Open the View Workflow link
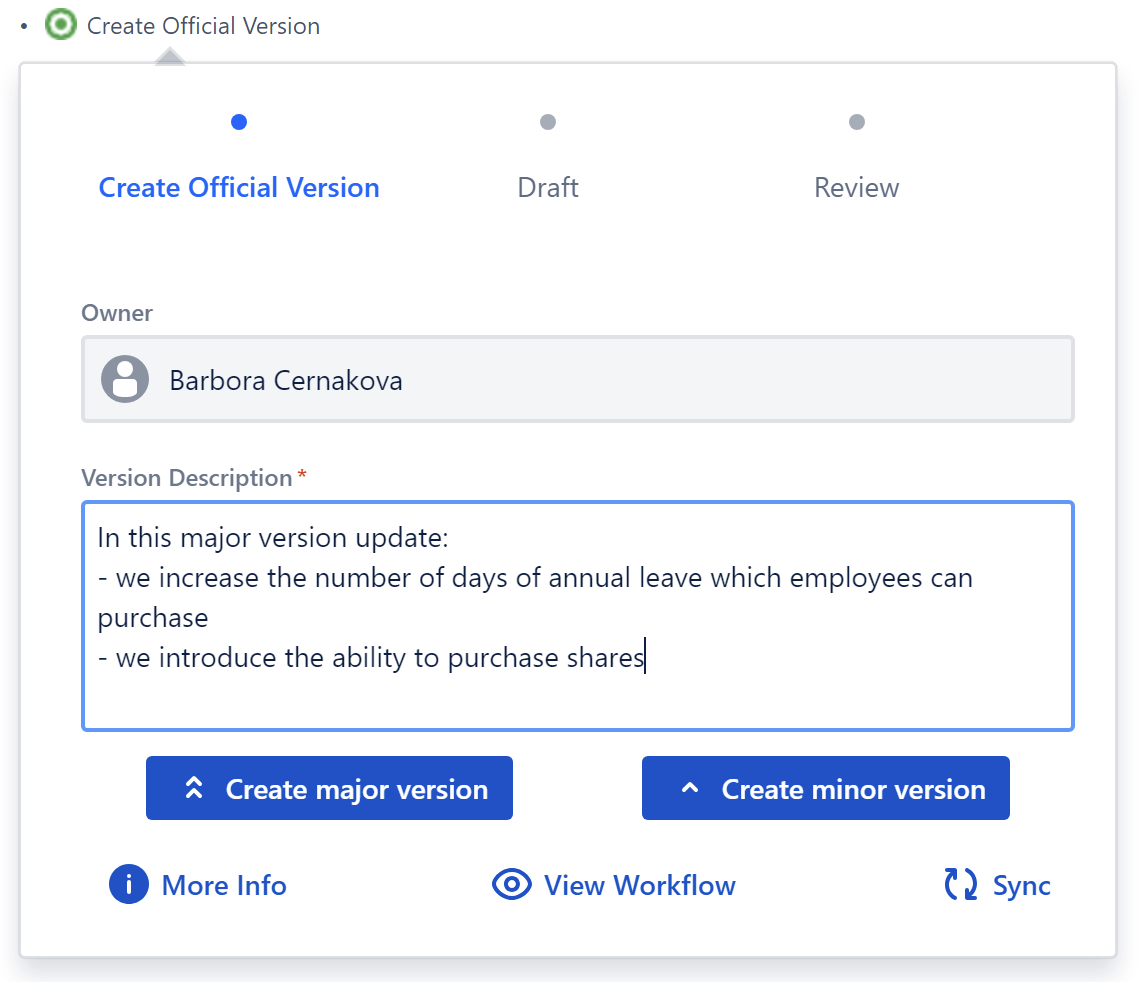This screenshot has width=1142, height=982. [x=640, y=886]
